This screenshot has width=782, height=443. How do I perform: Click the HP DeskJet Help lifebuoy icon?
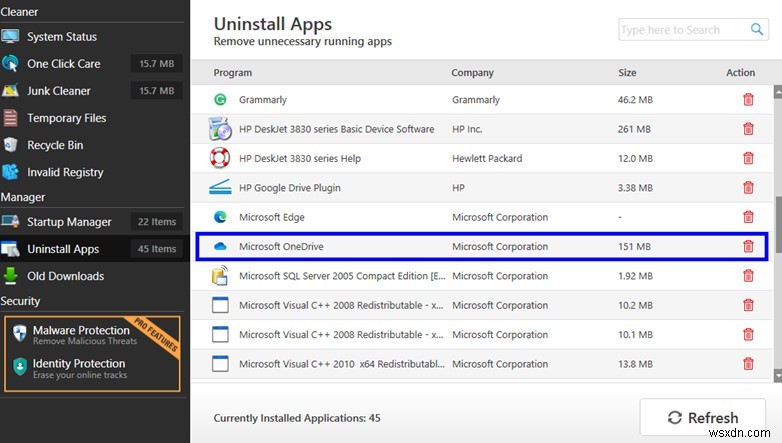pos(219,158)
